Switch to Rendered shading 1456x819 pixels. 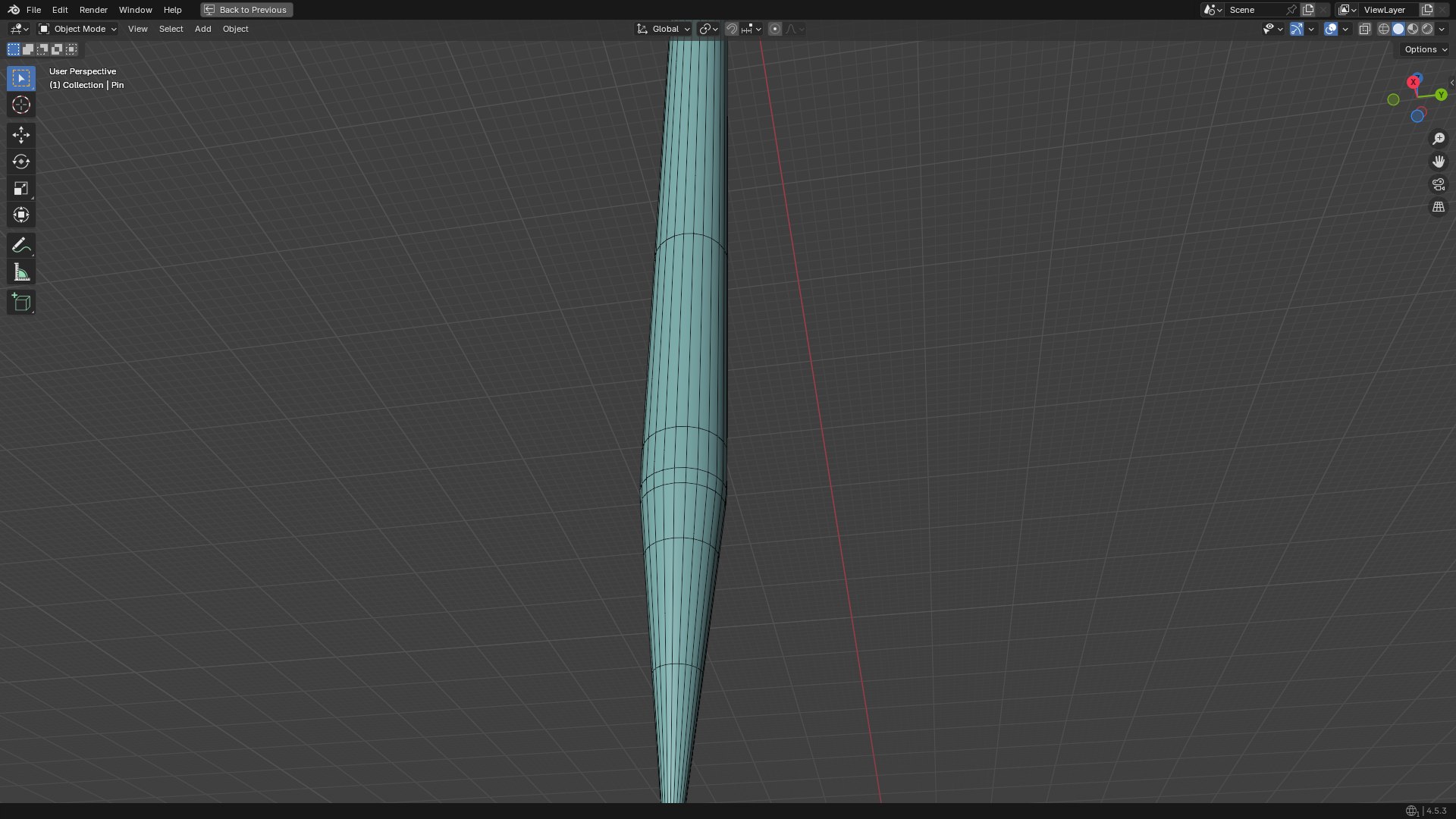click(1427, 29)
